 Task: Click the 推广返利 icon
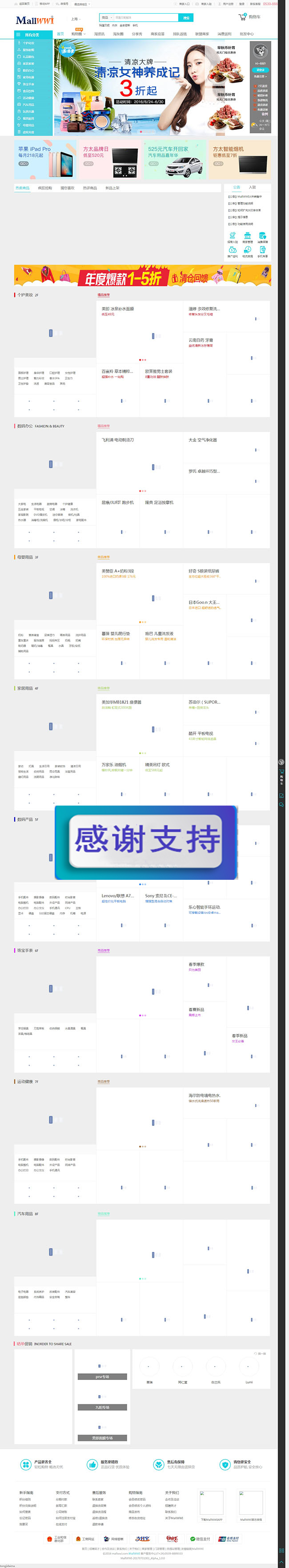[x=233, y=249]
